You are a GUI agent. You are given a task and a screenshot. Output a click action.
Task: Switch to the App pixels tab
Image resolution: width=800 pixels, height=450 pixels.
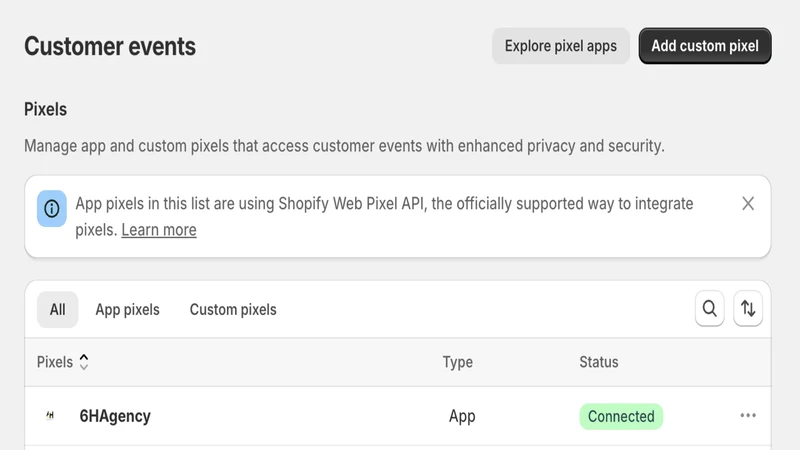pos(128,309)
